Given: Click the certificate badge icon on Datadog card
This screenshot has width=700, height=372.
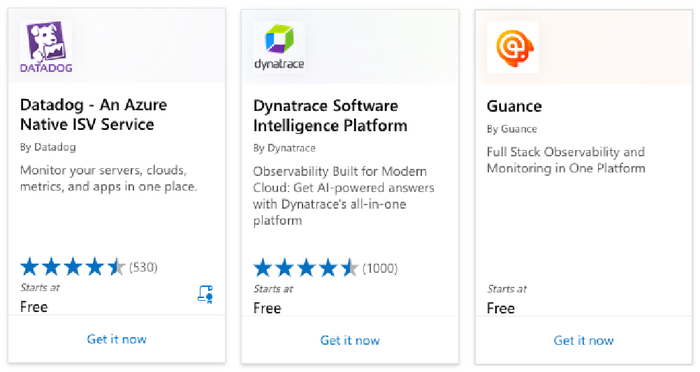Looking at the screenshot, I should (x=205, y=295).
